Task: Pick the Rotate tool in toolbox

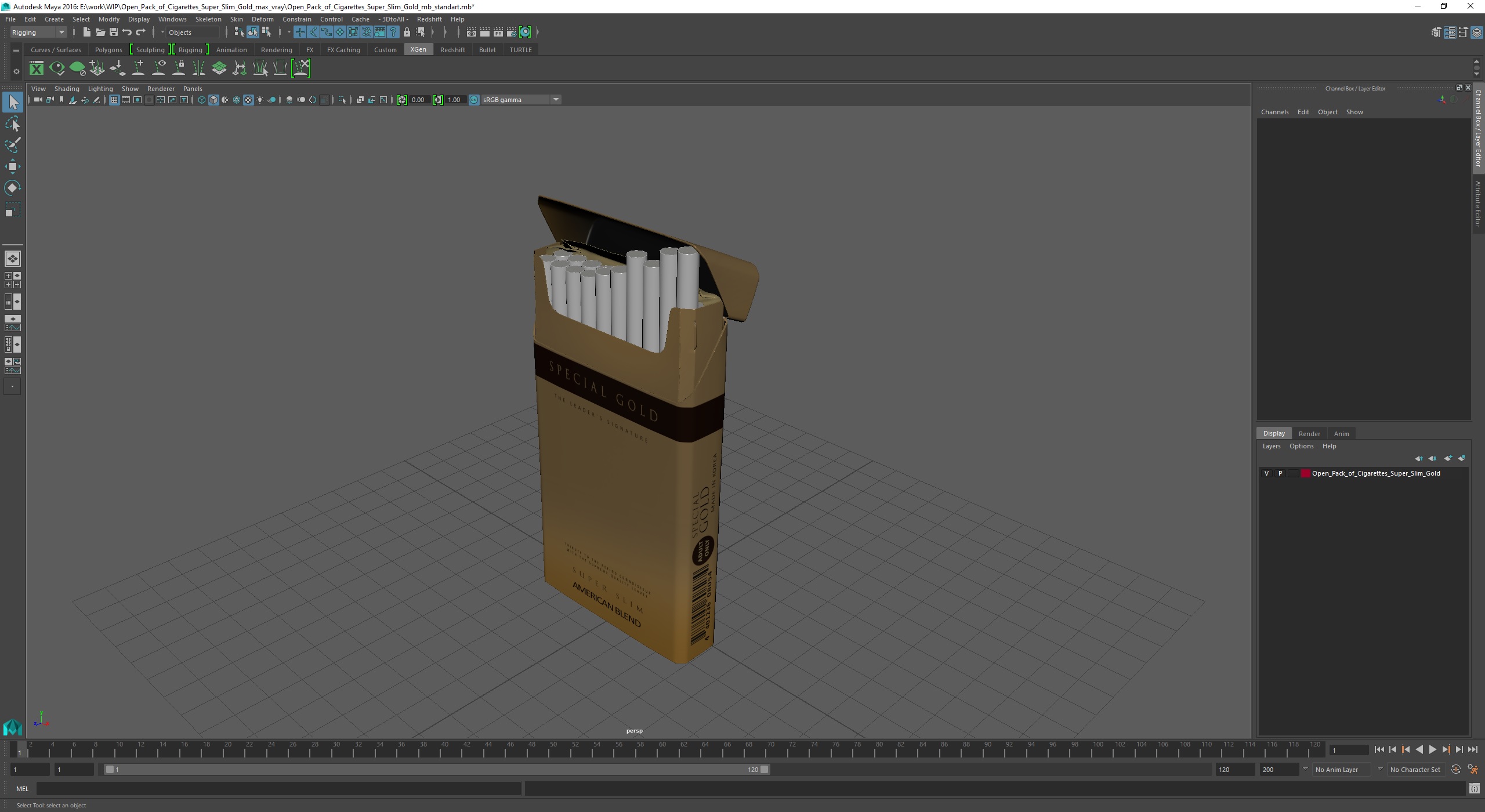Action: pos(13,188)
